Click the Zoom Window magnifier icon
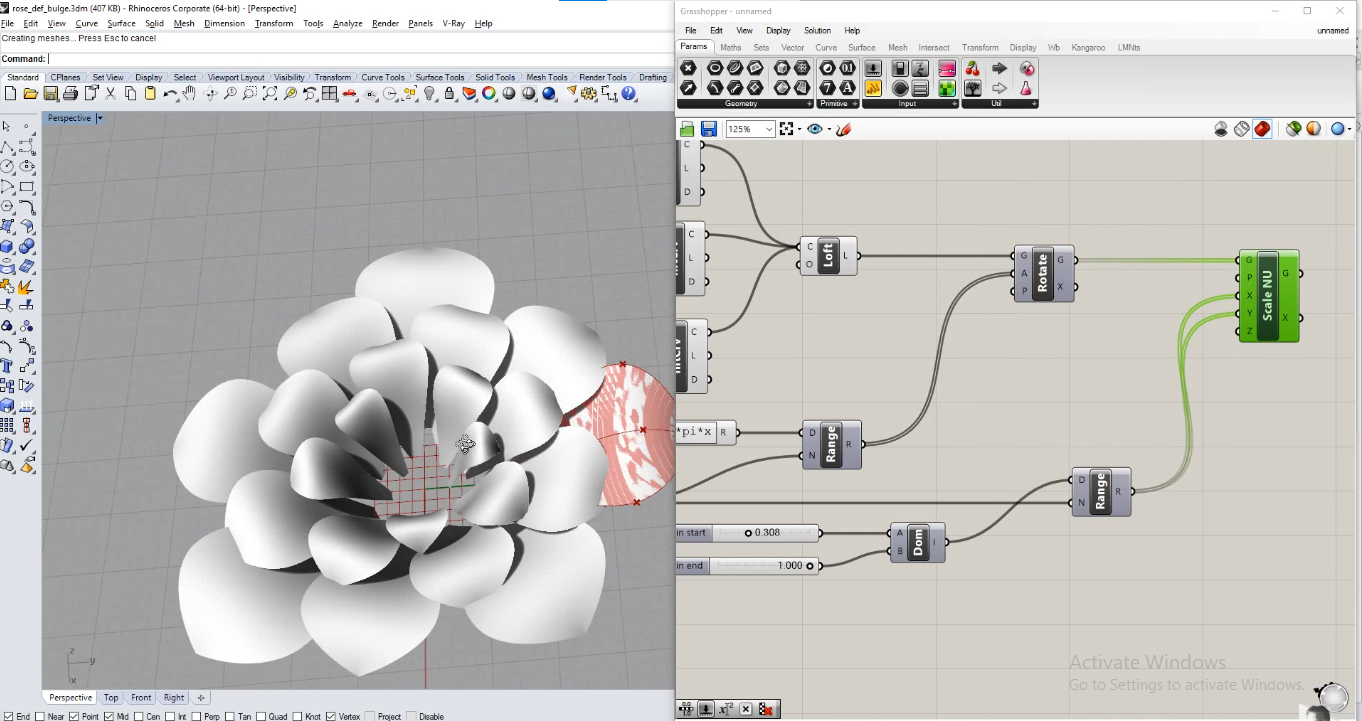The width and height of the screenshot is (1362, 721). (x=250, y=93)
